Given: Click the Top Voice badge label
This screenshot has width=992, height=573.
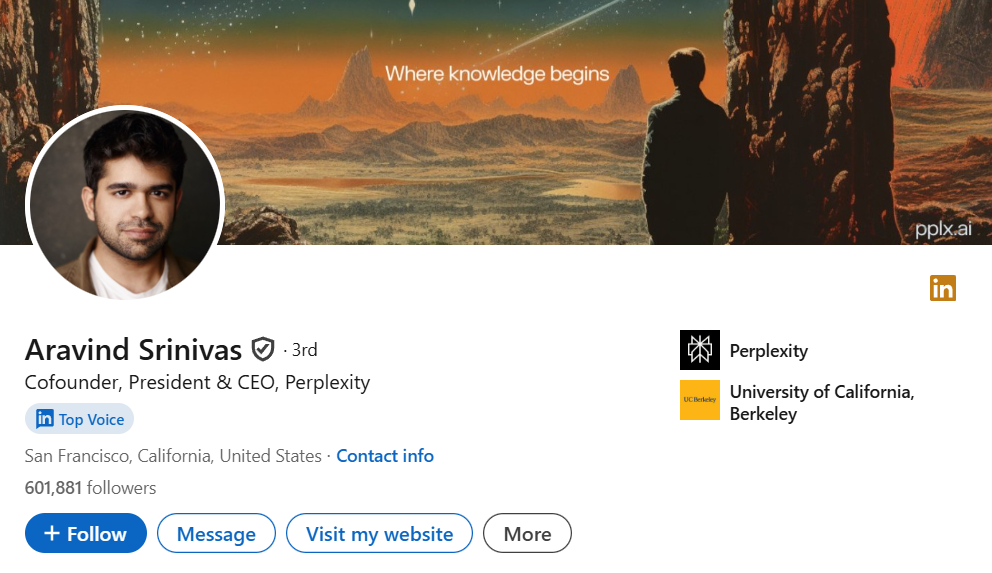Looking at the screenshot, I should click(91, 419).
